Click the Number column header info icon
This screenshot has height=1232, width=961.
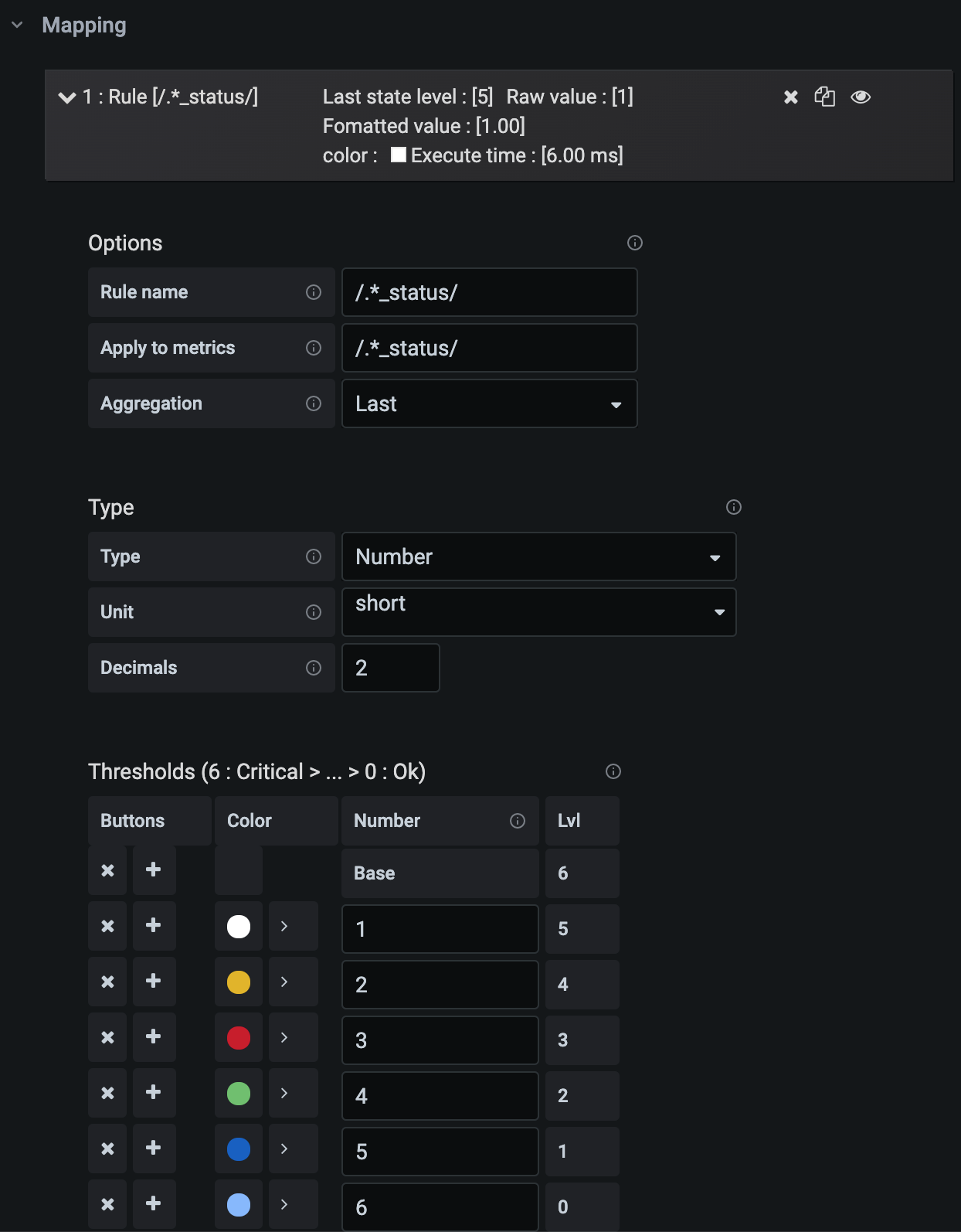518,821
